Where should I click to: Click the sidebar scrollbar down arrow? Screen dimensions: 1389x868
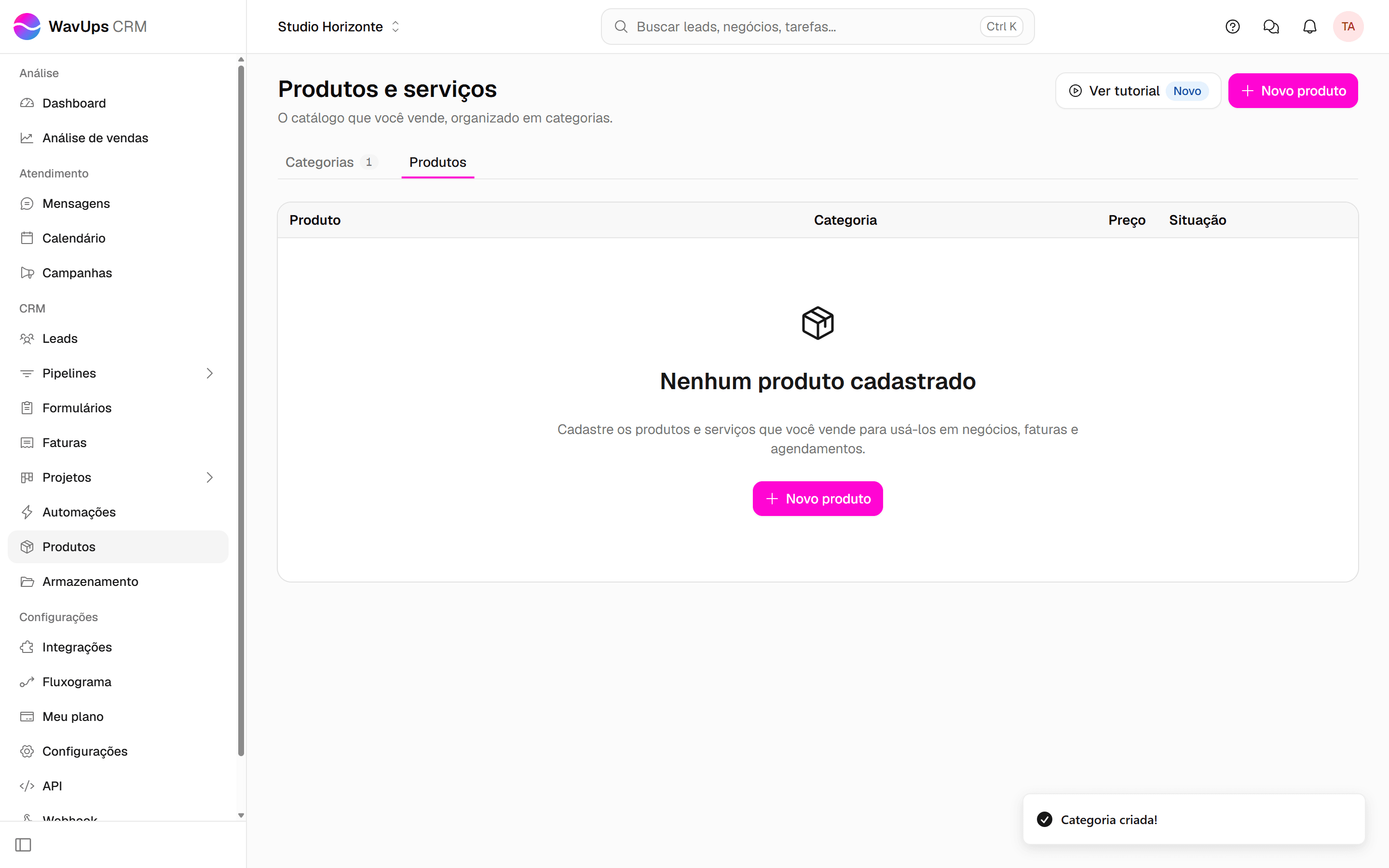(x=241, y=815)
